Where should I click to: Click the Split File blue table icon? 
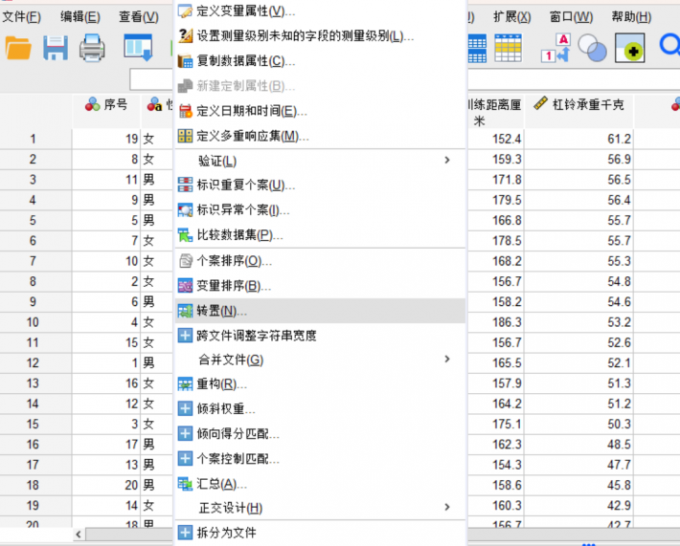[477, 47]
